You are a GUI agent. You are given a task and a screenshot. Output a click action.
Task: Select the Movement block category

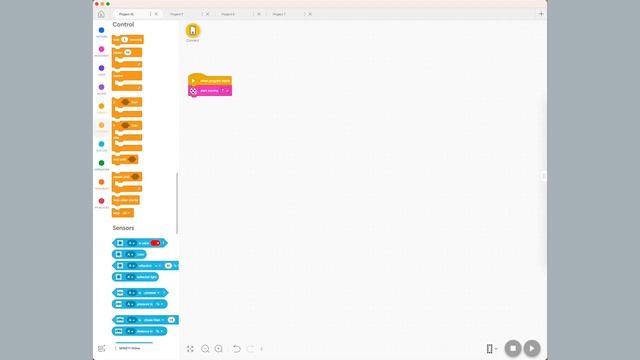point(101,51)
